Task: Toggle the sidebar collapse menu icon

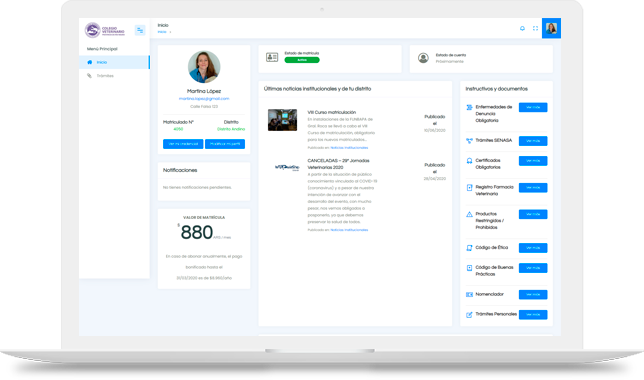Action: (140, 30)
